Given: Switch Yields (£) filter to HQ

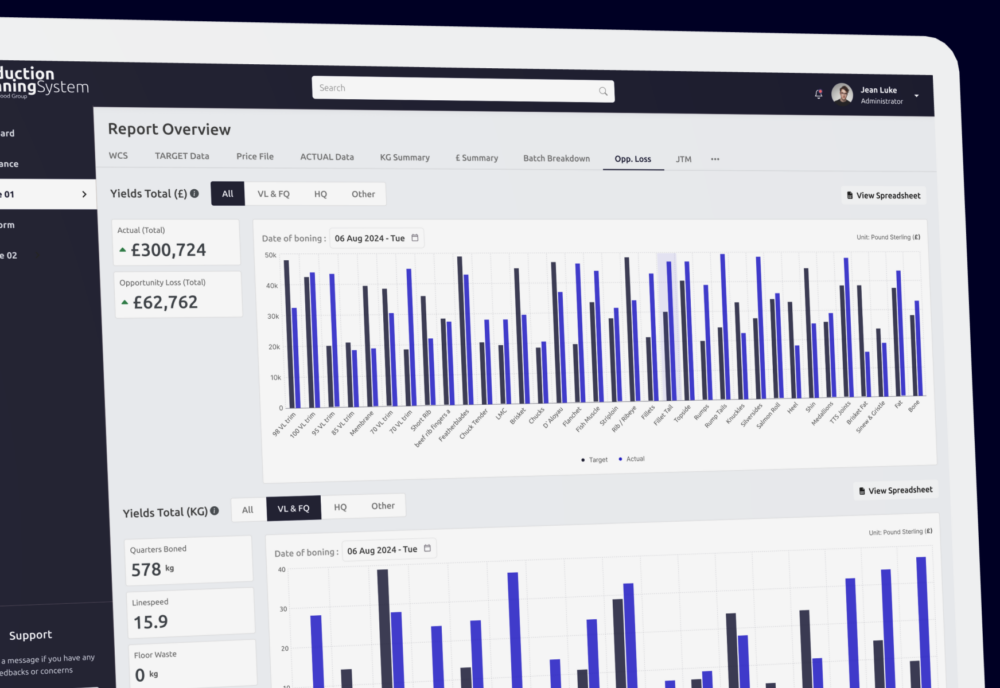Looking at the screenshot, I should tap(320, 194).
